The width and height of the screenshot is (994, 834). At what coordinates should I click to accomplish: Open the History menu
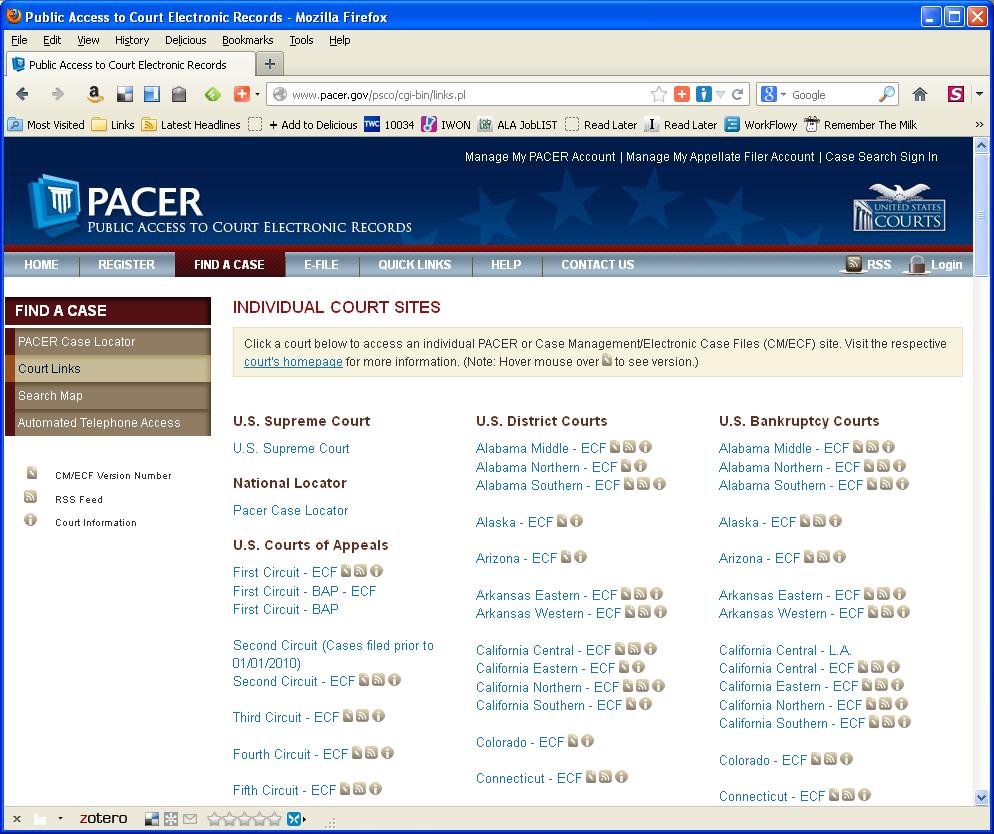(x=132, y=40)
